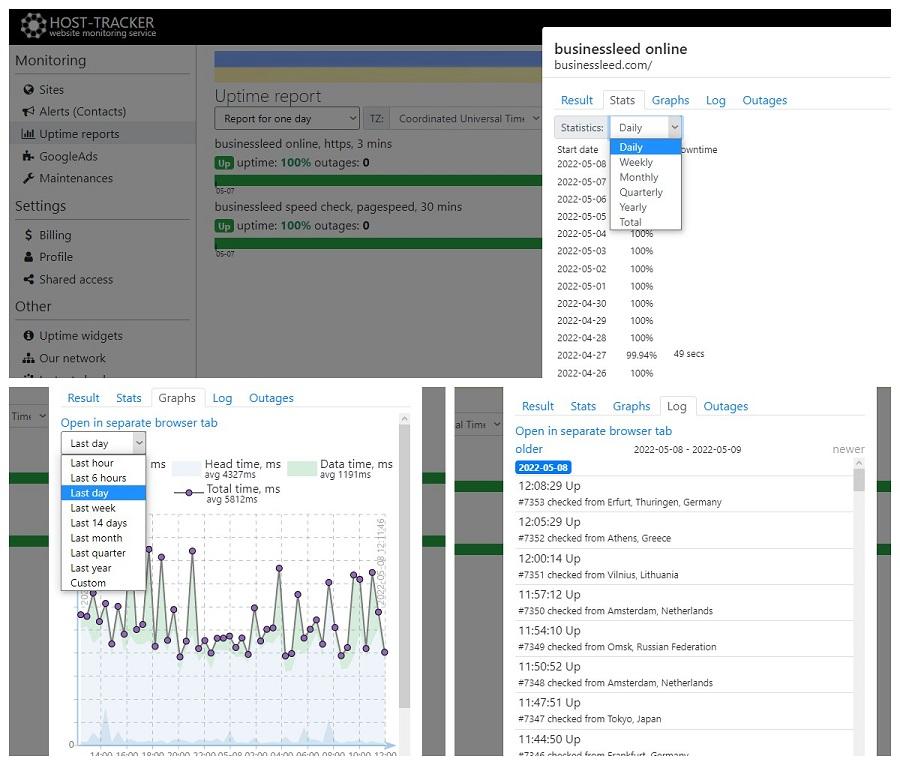Click the Uptime widgets info icon
The height and width of the screenshot is (765, 900).
coord(28,335)
